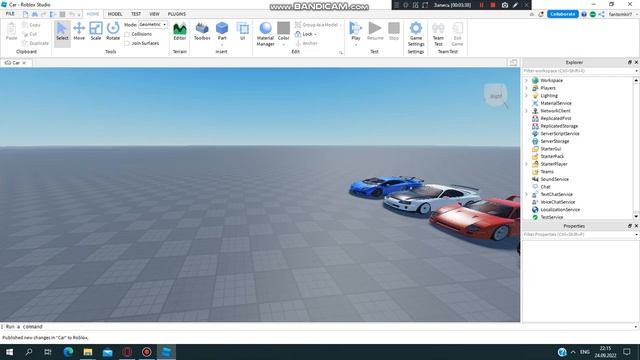Open Windows Start menu
Image resolution: width=640 pixels, height=360 pixels.
pyautogui.click(x=9, y=352)
